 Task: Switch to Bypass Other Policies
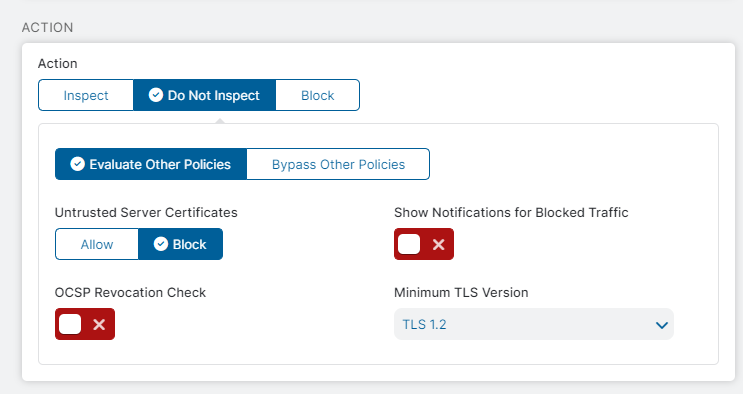[338, 164]
